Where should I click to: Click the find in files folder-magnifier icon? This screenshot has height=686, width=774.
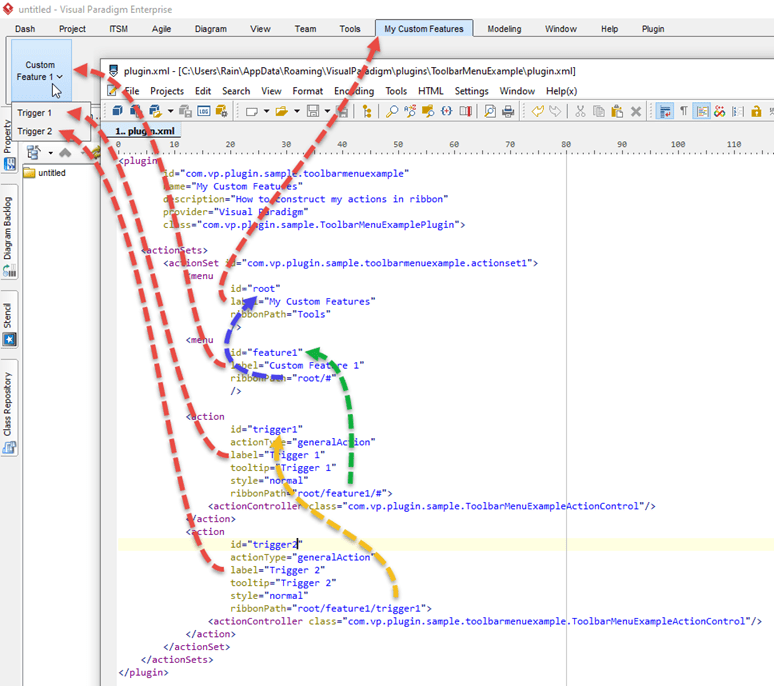tap(428, 111)
